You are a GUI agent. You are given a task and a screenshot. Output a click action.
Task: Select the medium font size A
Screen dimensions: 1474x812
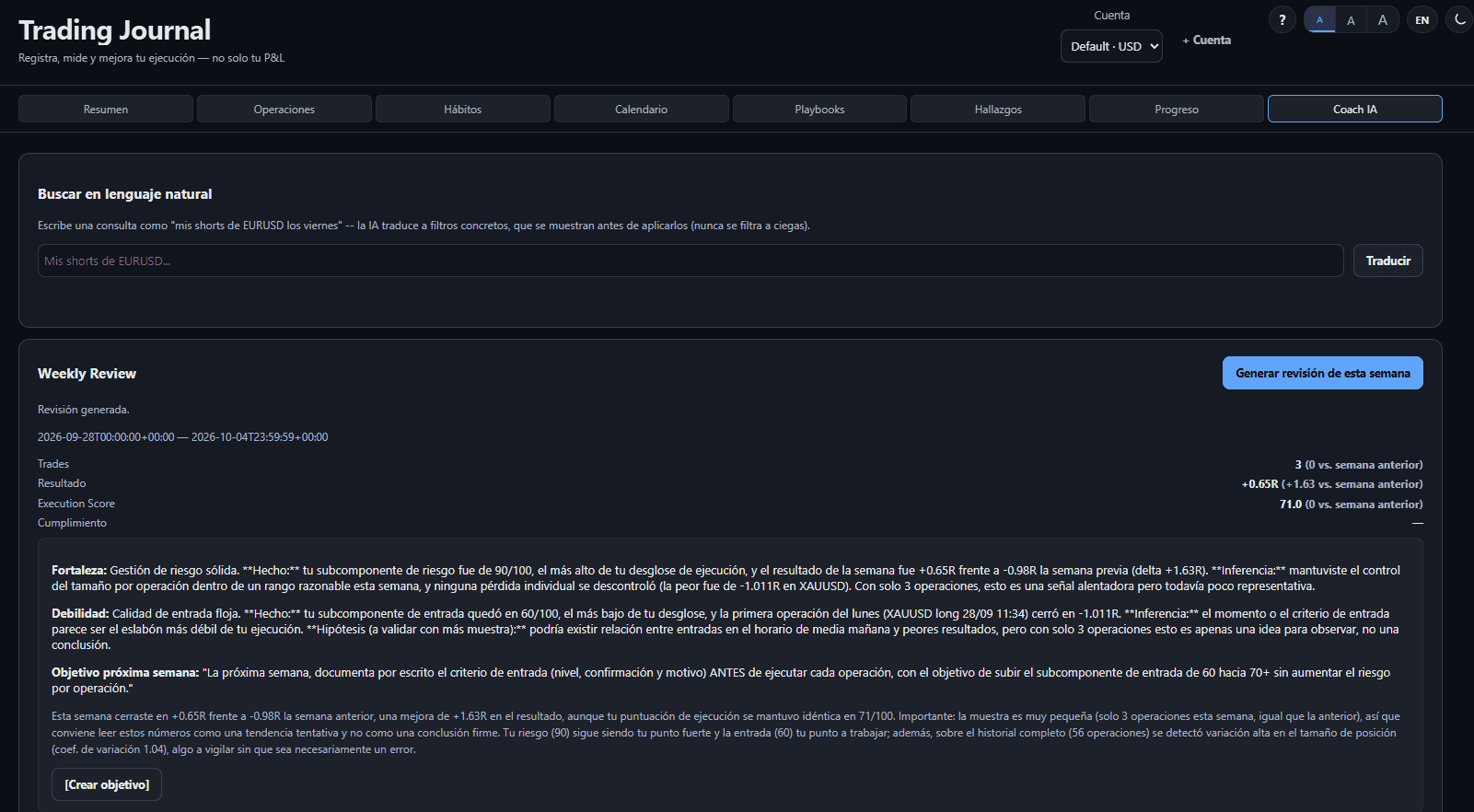click(x=1351, y=19)
